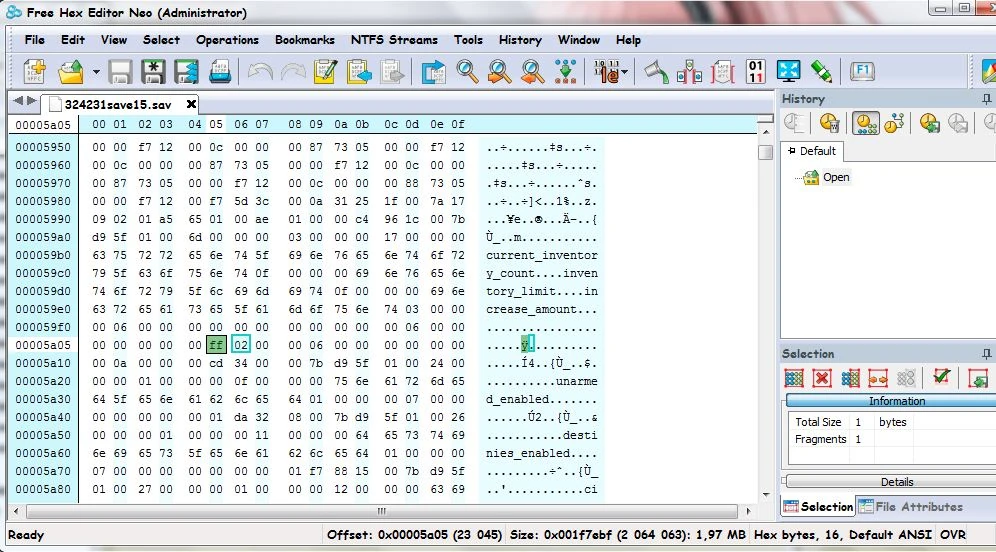Pin the Selection panel
This screenshot has width=996, height=552.
pos(986,354)
